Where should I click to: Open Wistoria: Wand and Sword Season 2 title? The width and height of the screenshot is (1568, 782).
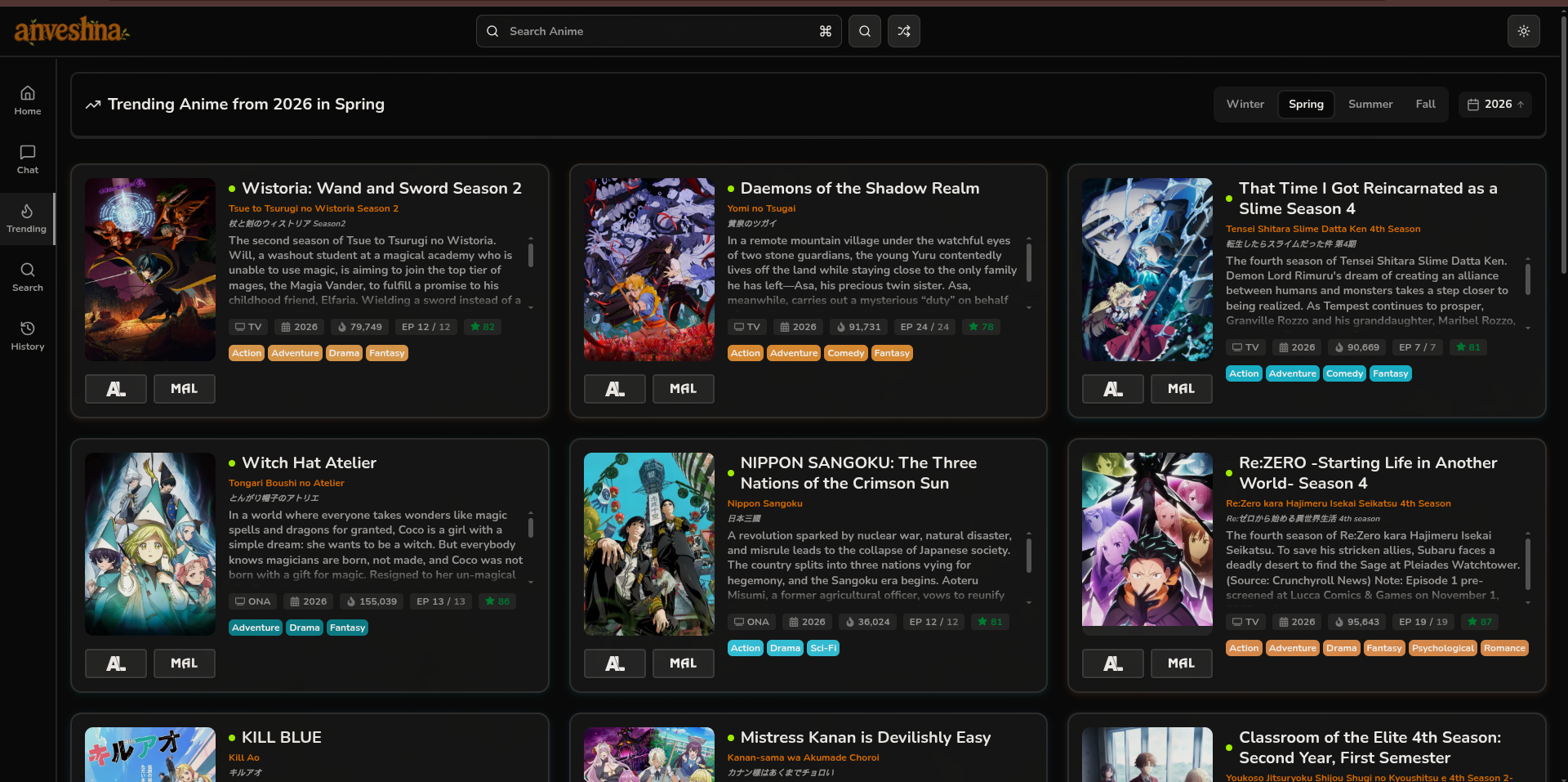[381, 188]
